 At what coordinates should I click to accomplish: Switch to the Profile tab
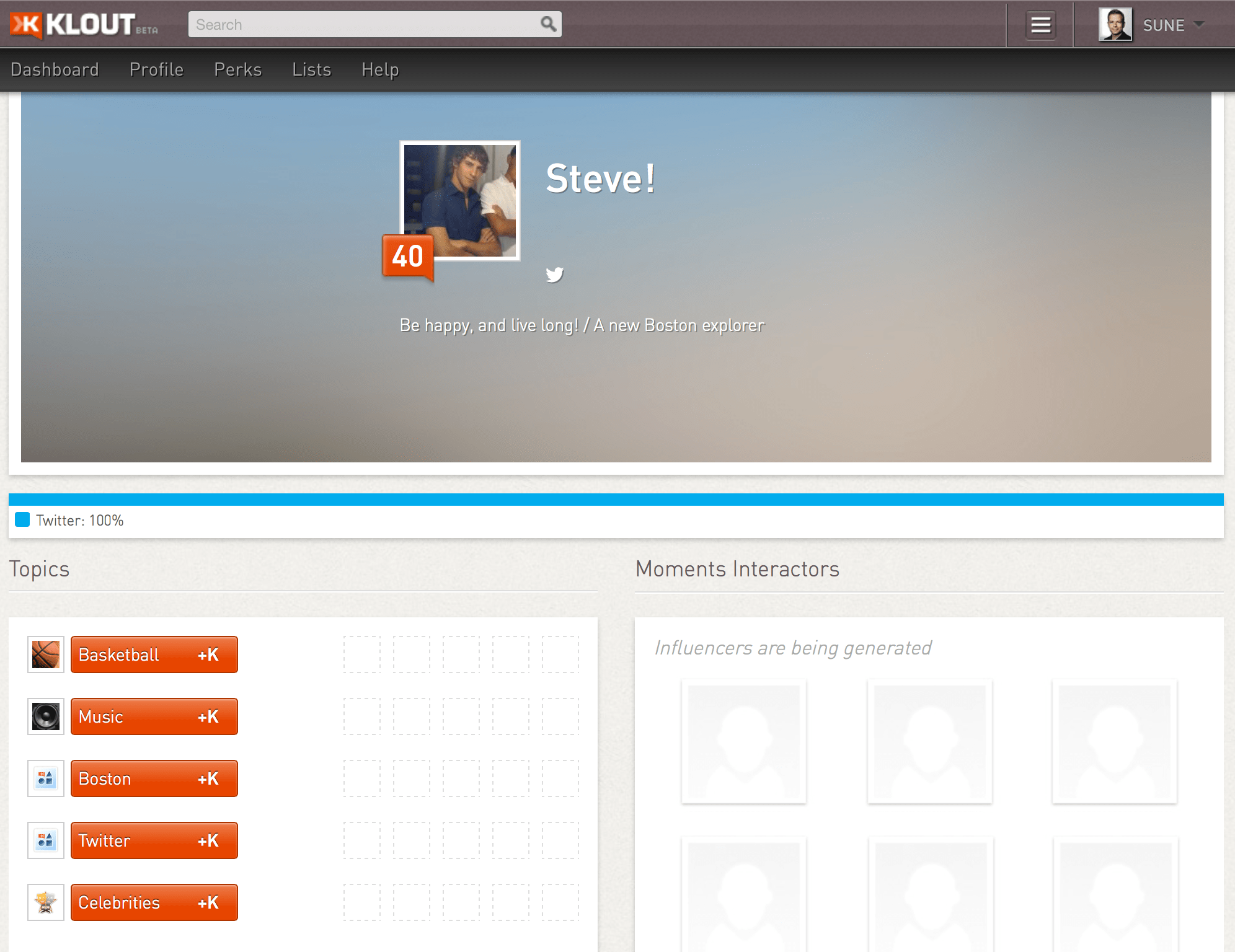coord(156,69)
